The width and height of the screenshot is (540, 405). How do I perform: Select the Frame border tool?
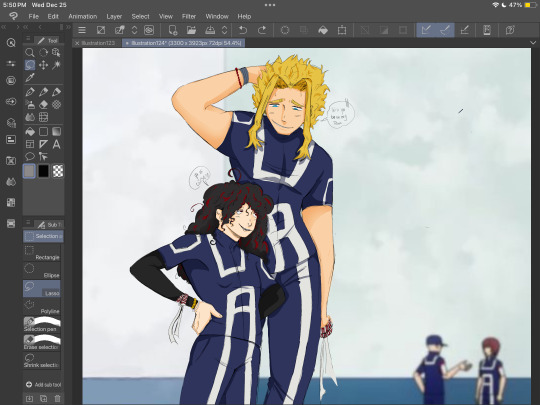[30, 144]
